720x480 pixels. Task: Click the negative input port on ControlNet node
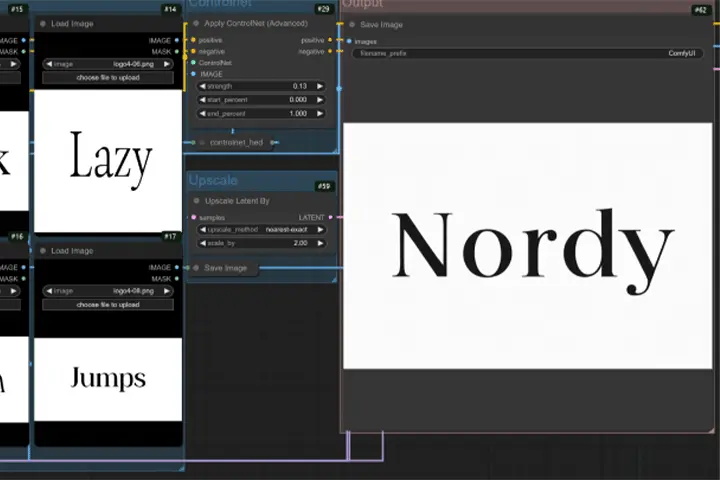pyautogui.click(x=193, y=51)
